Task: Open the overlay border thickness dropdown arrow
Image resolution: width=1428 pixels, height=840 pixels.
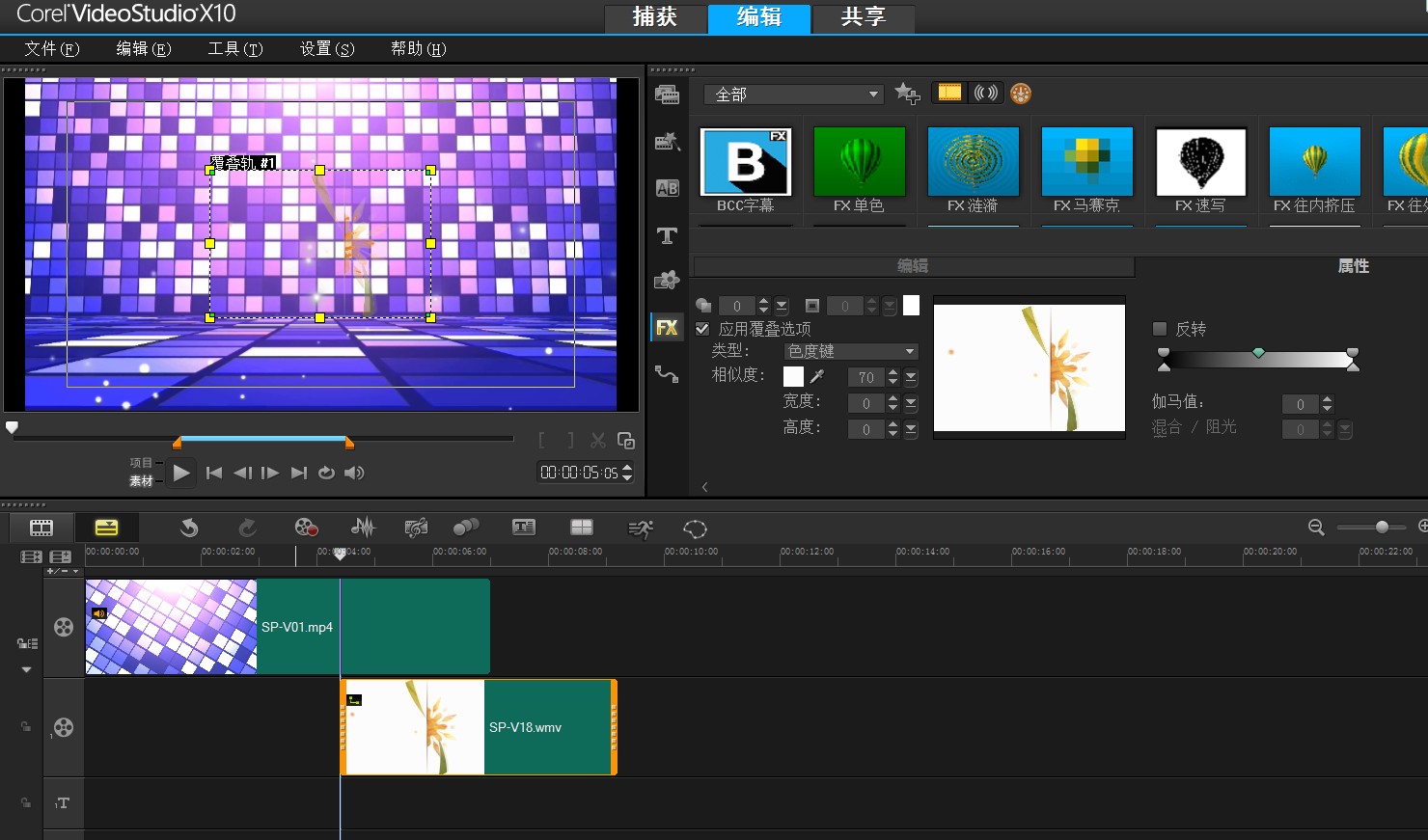Action: pos(890,307)
